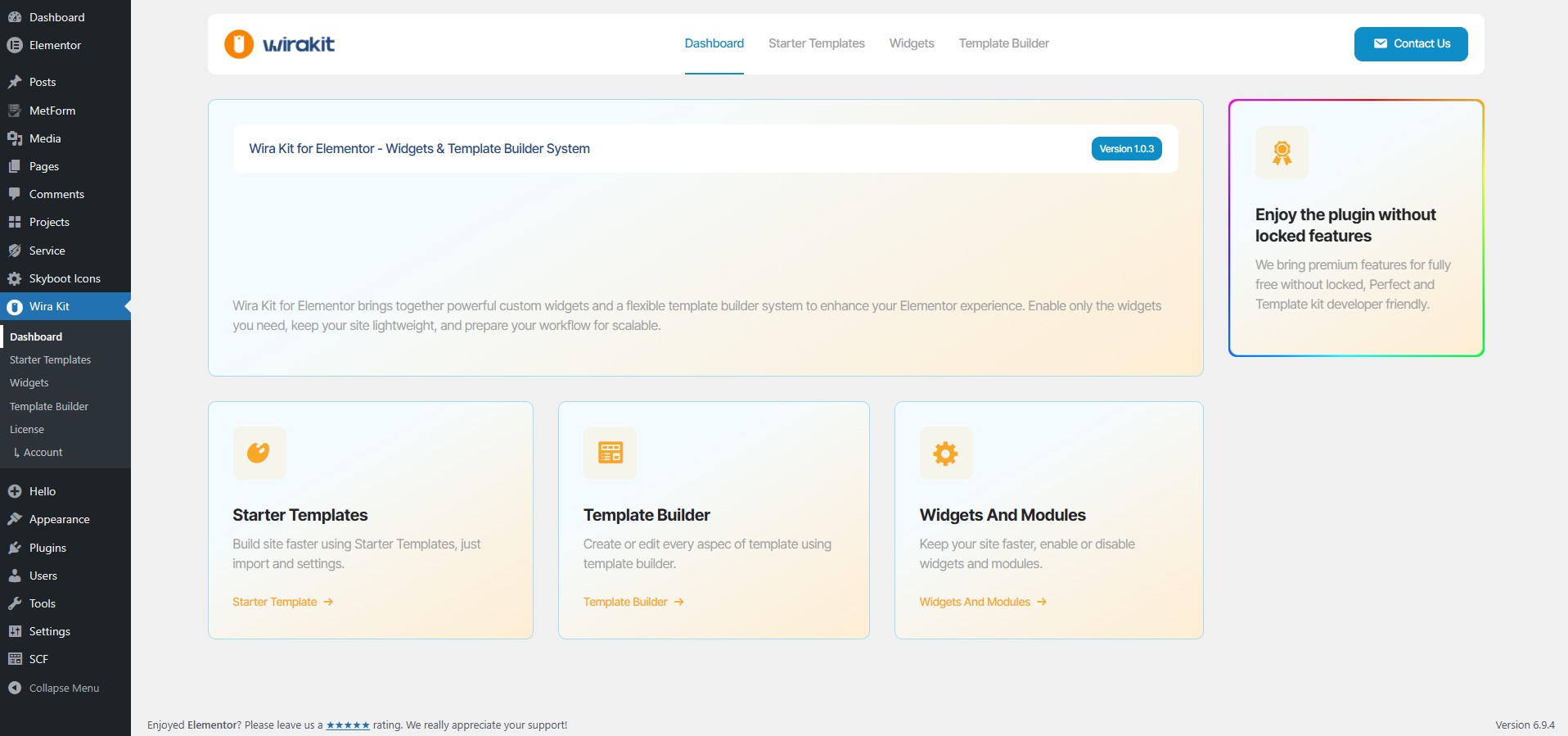Click the Version 1.0.3 badge
This screenshot has height=736, width=1568.
(1126, 149)
